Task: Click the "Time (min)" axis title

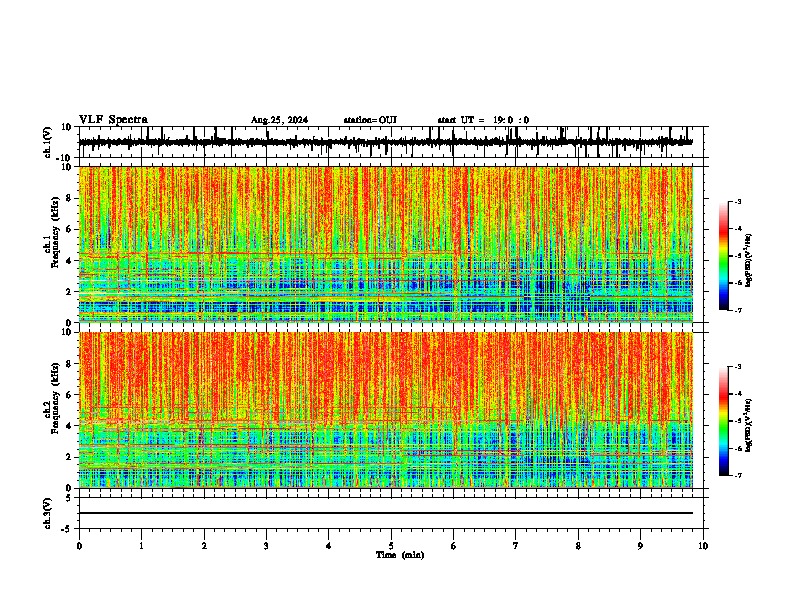Action: click(400, 555)
